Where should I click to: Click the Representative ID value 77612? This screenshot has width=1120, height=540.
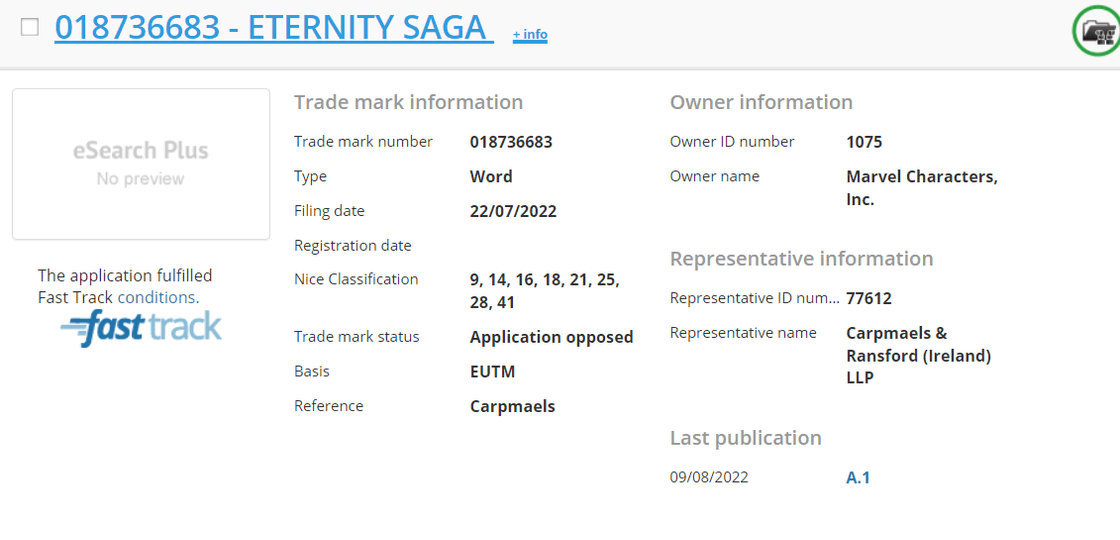pos(868,298)
